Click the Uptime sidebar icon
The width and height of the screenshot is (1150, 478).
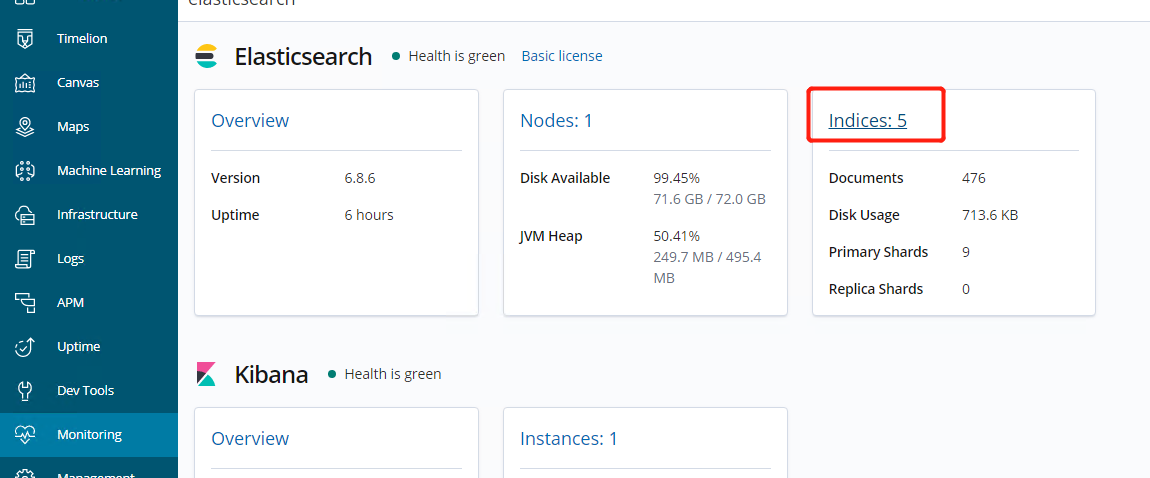click(25, 347)
